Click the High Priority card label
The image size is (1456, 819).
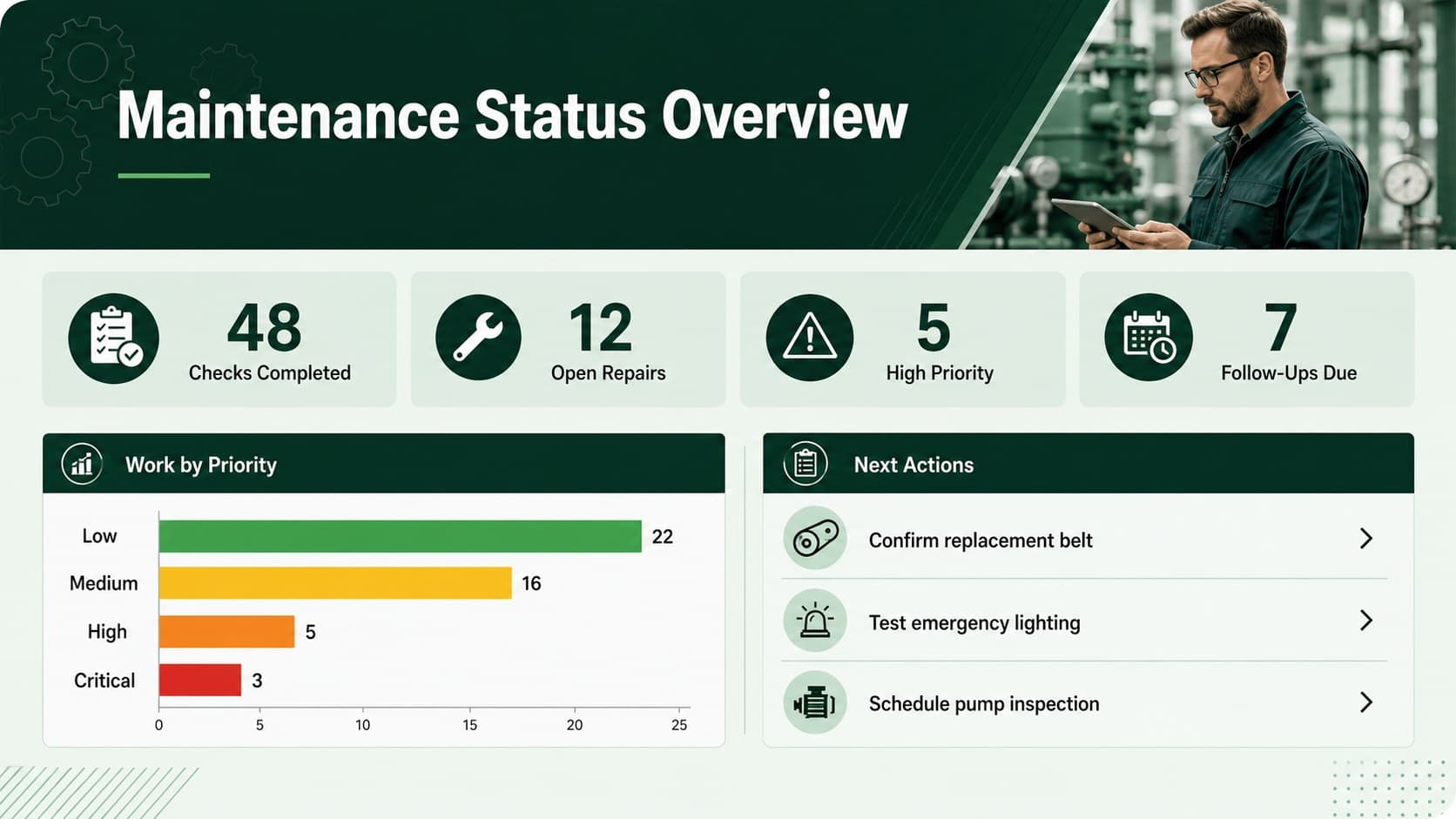point(940,373)
